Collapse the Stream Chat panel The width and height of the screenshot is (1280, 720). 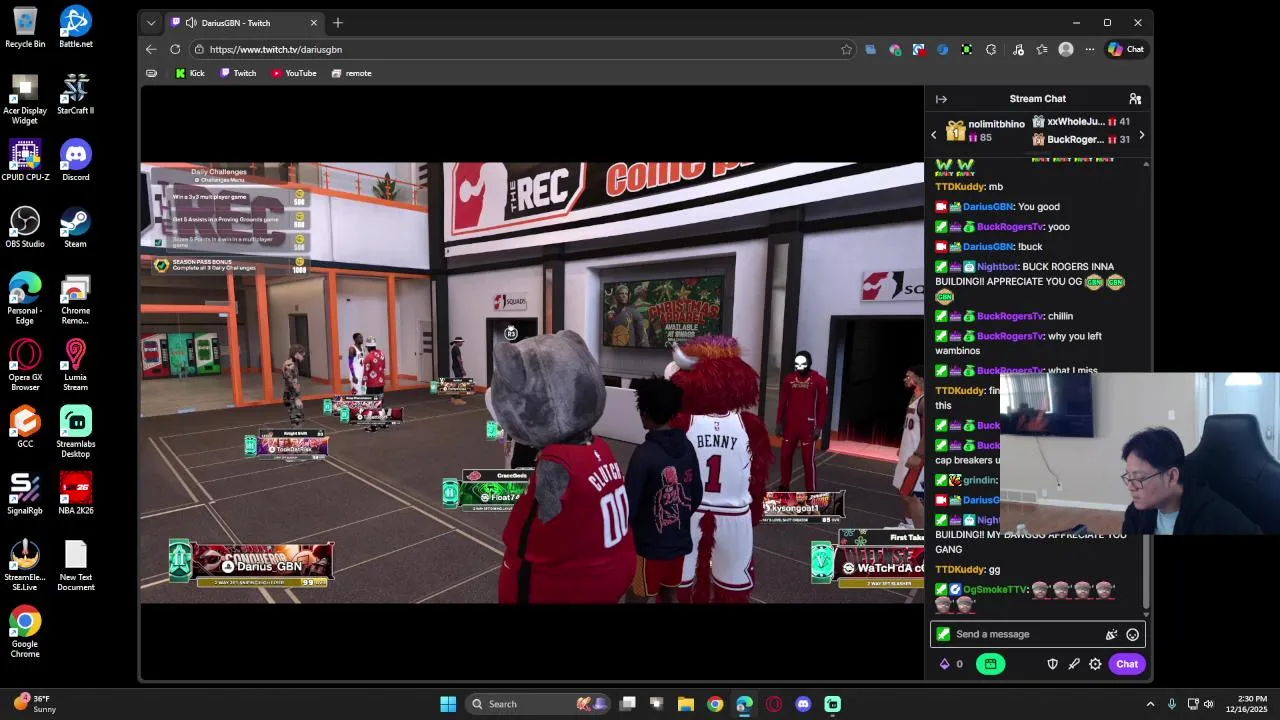(x=941, y=99)
